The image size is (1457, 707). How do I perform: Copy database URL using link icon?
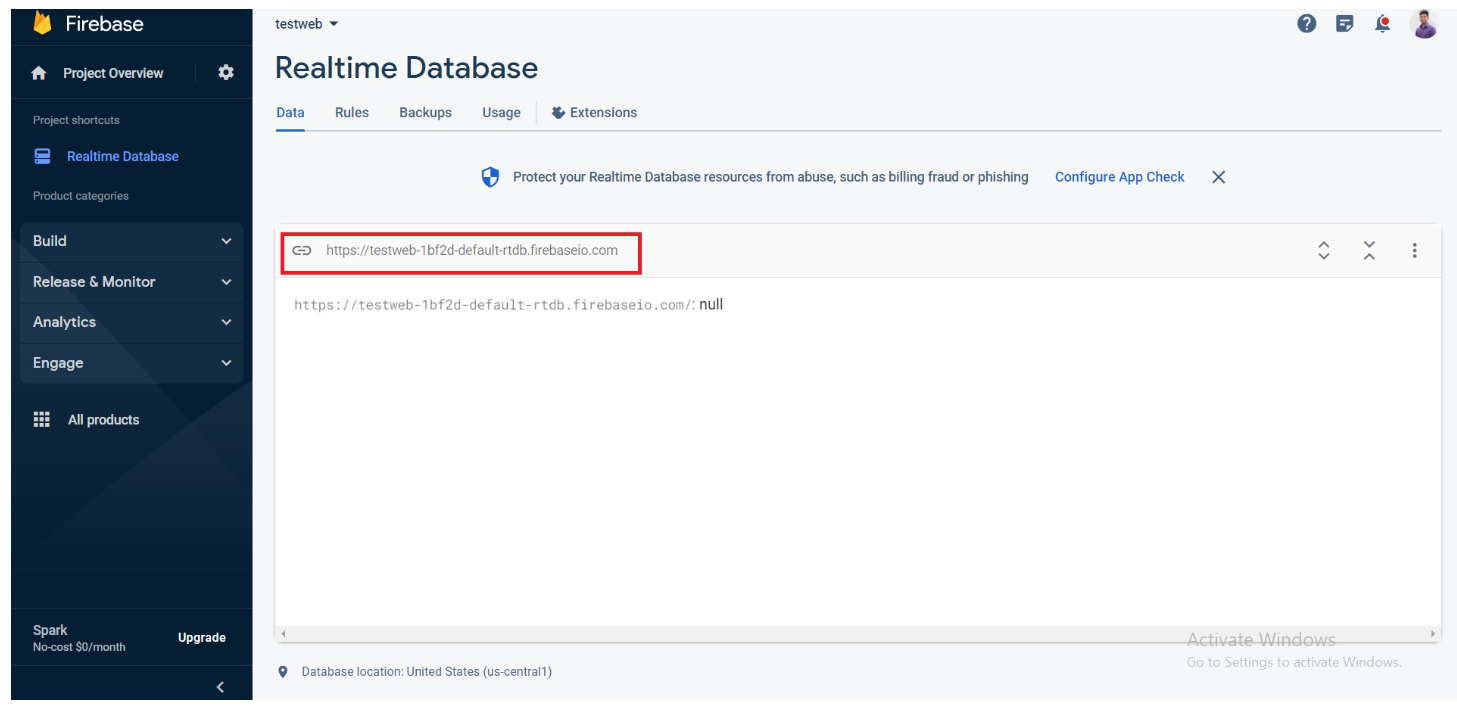tap(302, 250)
